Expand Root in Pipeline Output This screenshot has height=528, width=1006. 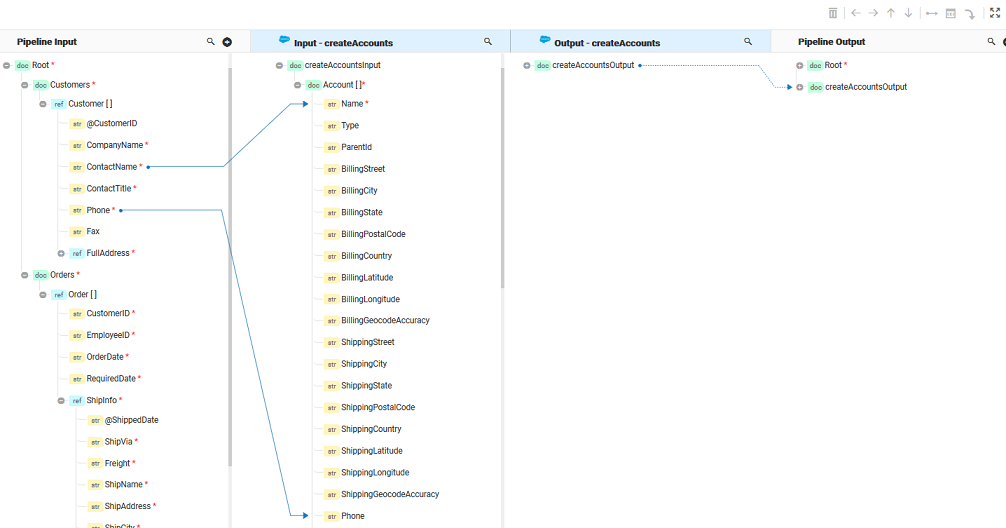[x=799, y=65]
